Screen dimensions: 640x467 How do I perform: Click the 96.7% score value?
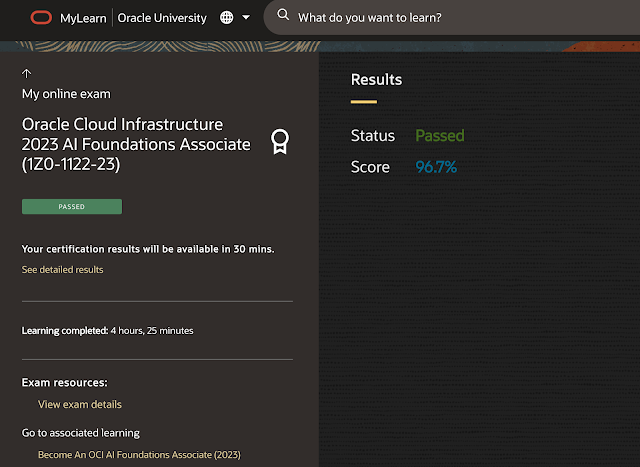(x=436, y=167)
